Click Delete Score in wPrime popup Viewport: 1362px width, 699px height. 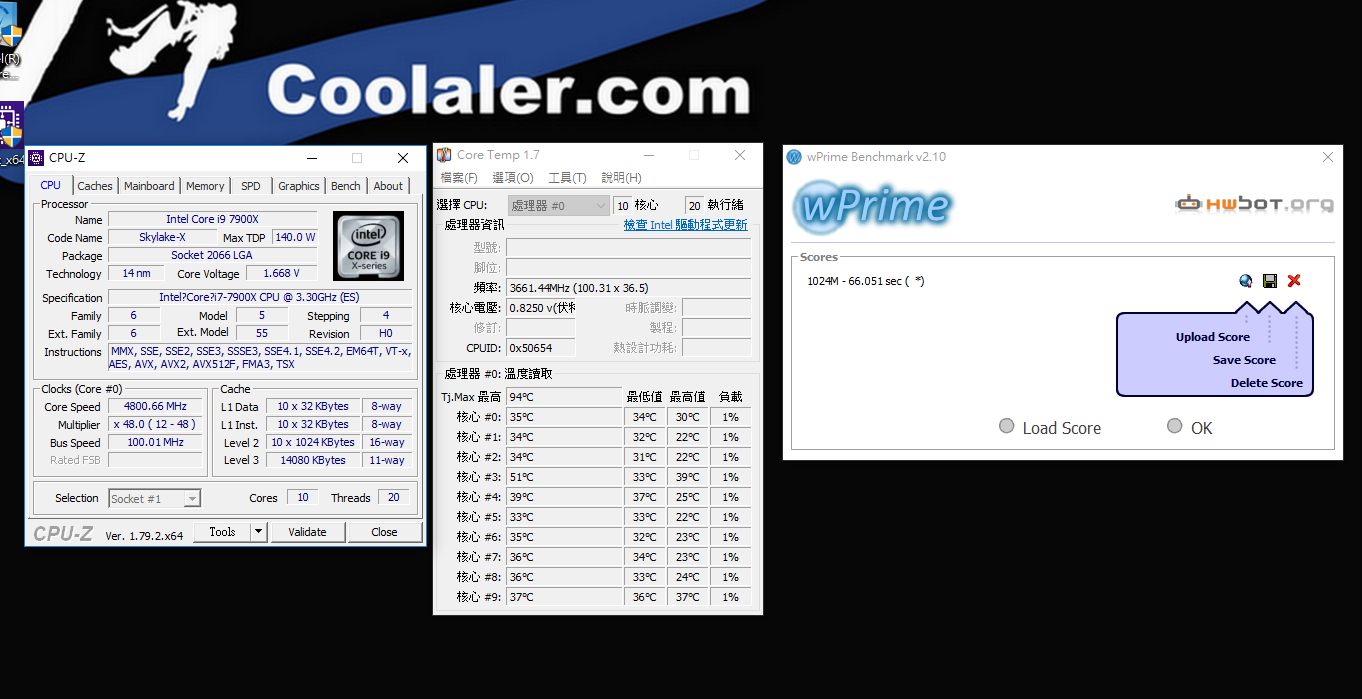[1267, 383]
